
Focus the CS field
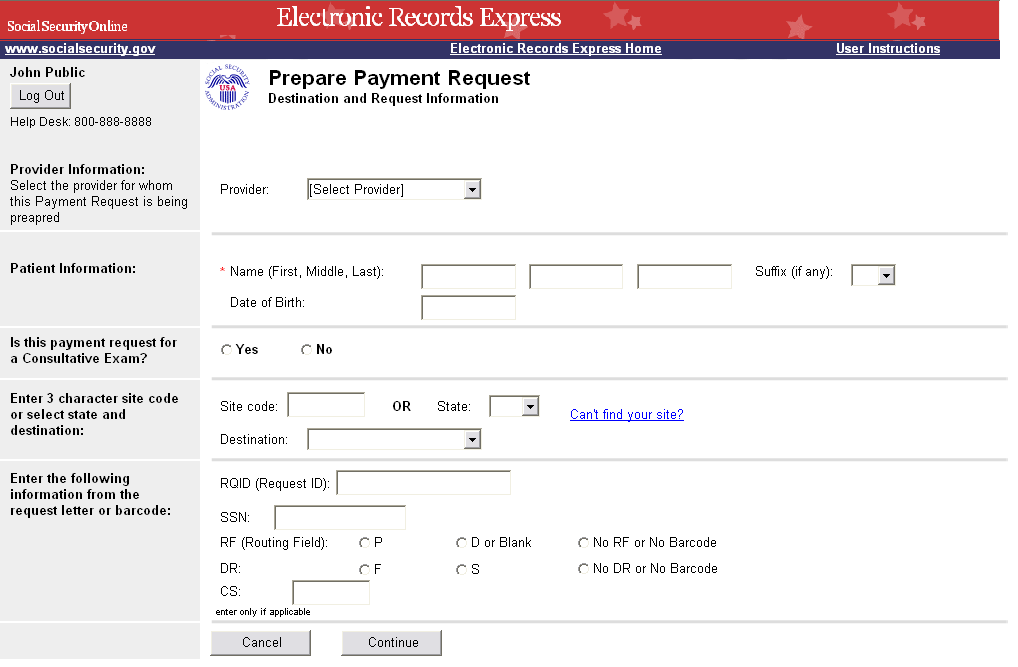(x=331, y=593)
